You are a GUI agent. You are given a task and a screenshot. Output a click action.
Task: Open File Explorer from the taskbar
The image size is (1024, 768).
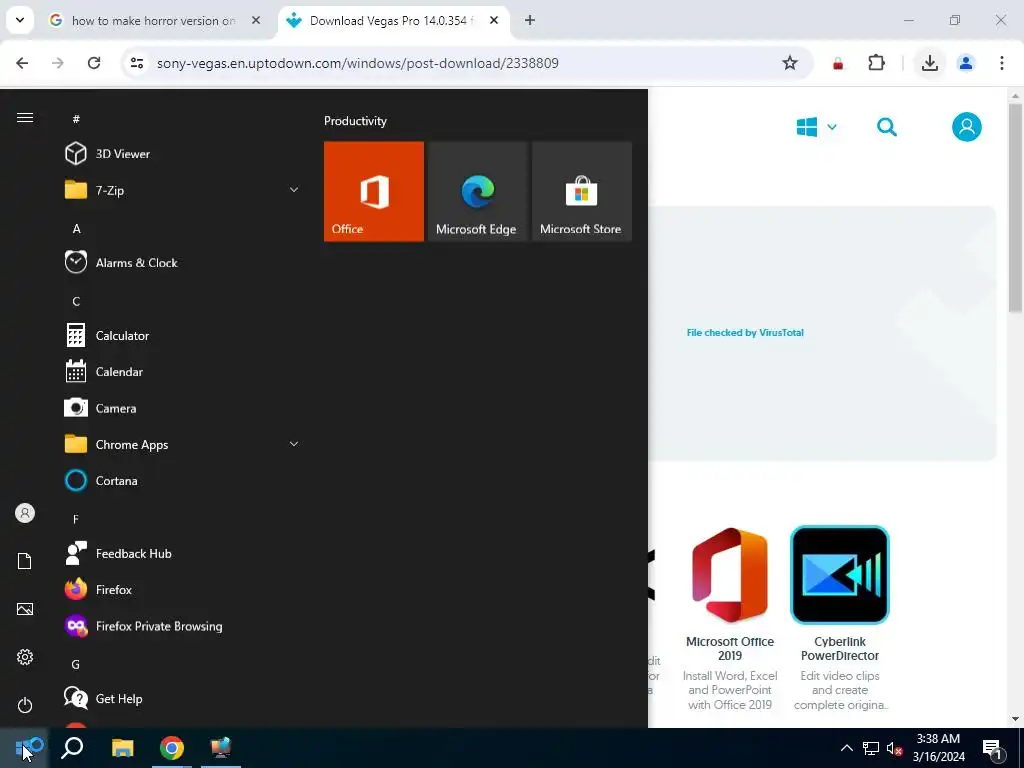(122, 748)
